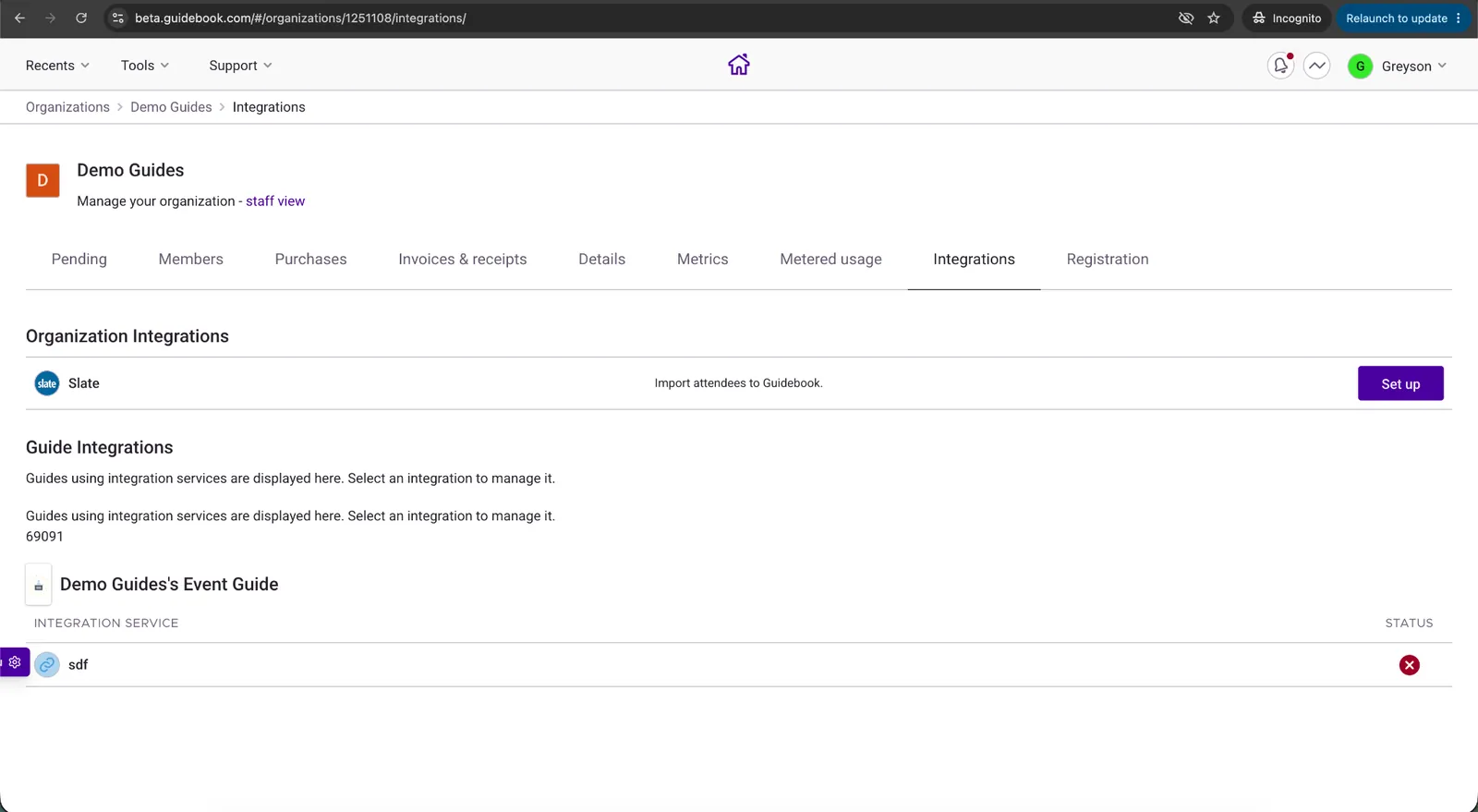Screen dimensions: 1478x812
Task: Select the Integrations tab
Action: [x=975, y=260]
